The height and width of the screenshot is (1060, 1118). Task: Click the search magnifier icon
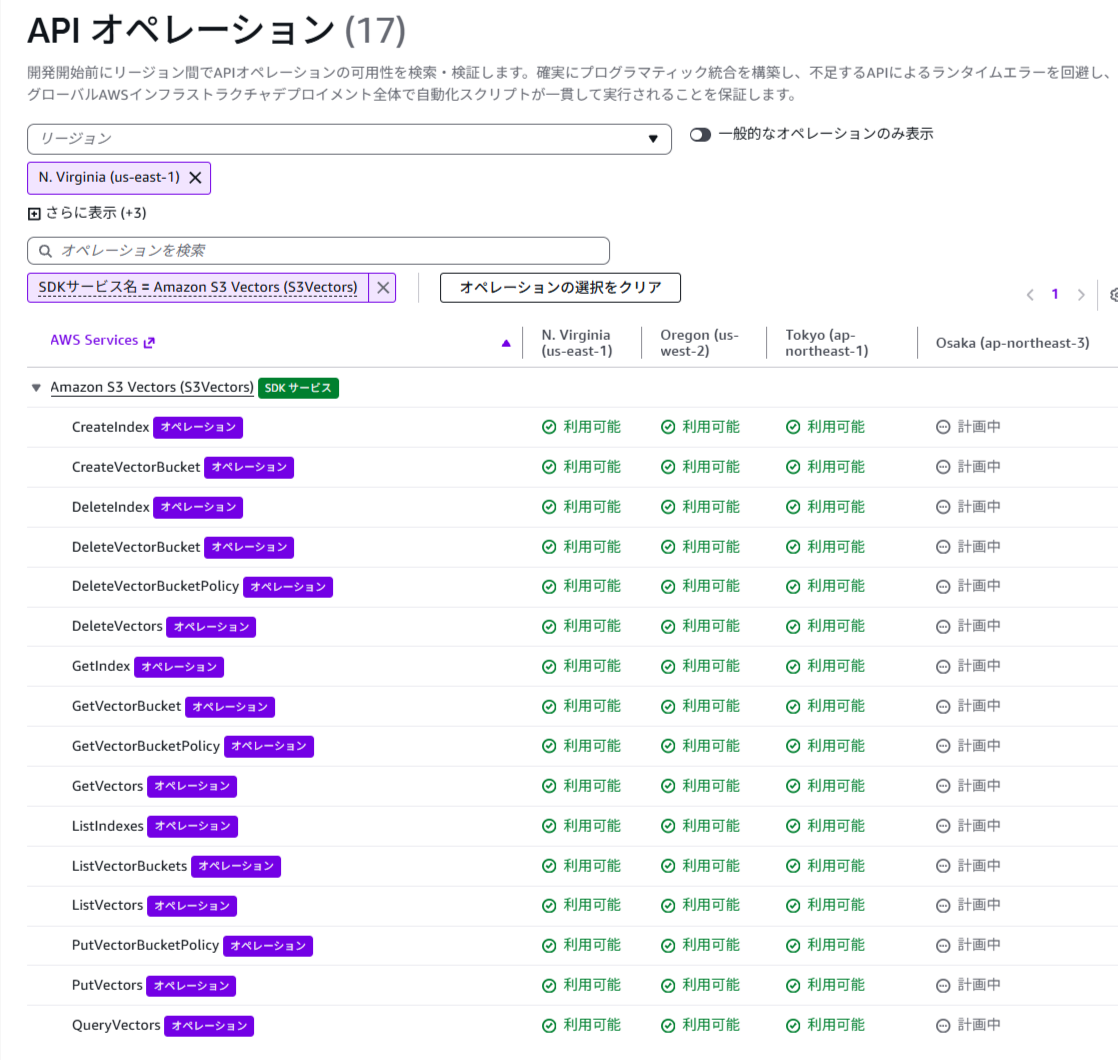[x=45, y=251]
